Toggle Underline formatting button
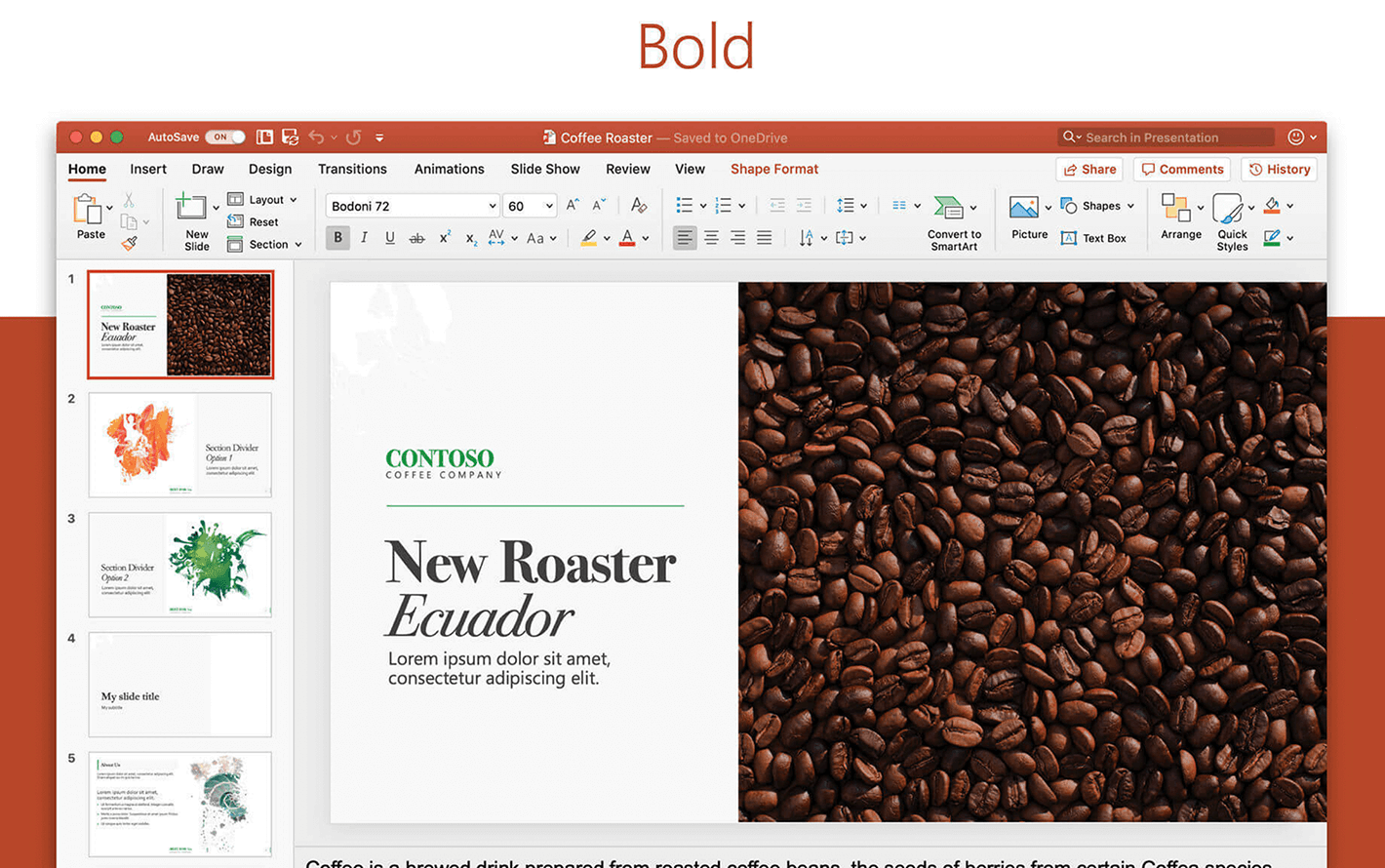 coord(390,237)
